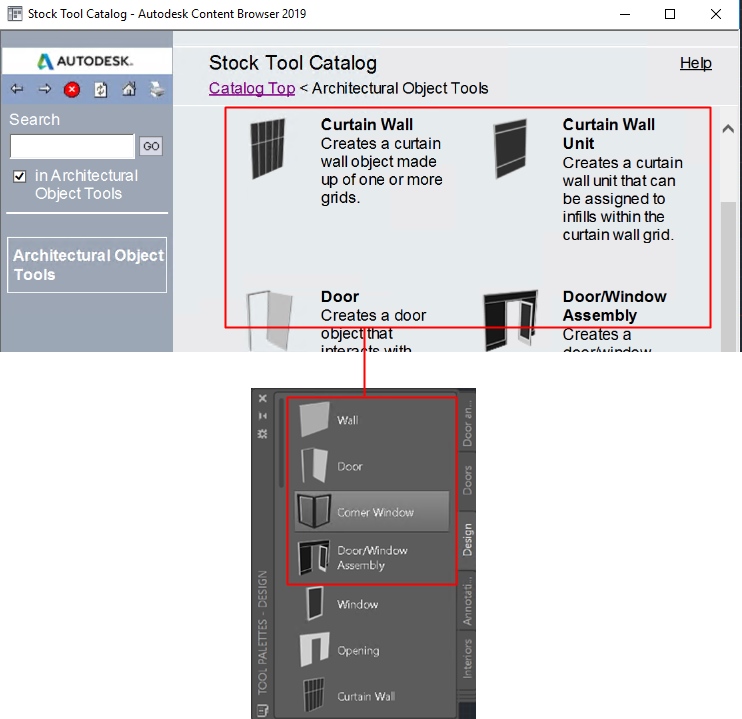Switch to the Interiors palette tab
The height and width of the screenshot is (719, 742).
point(468,659)
